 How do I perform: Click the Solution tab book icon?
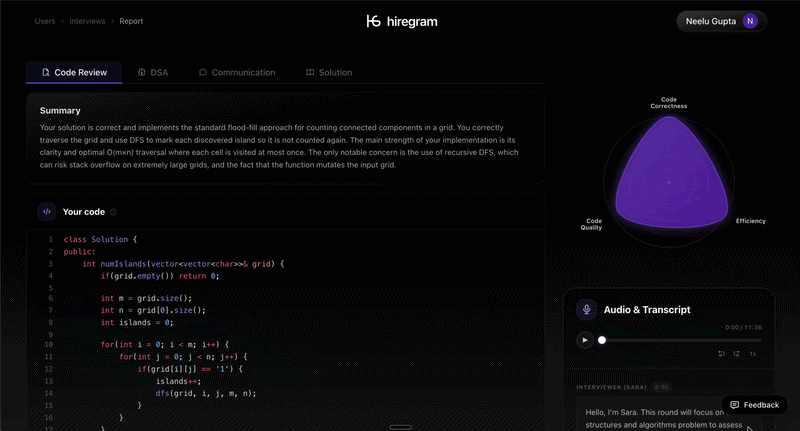point(310,72)
